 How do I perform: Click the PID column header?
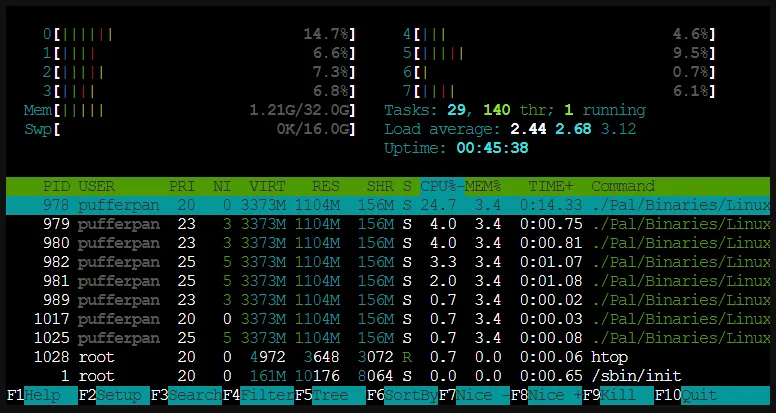[56, 186]
